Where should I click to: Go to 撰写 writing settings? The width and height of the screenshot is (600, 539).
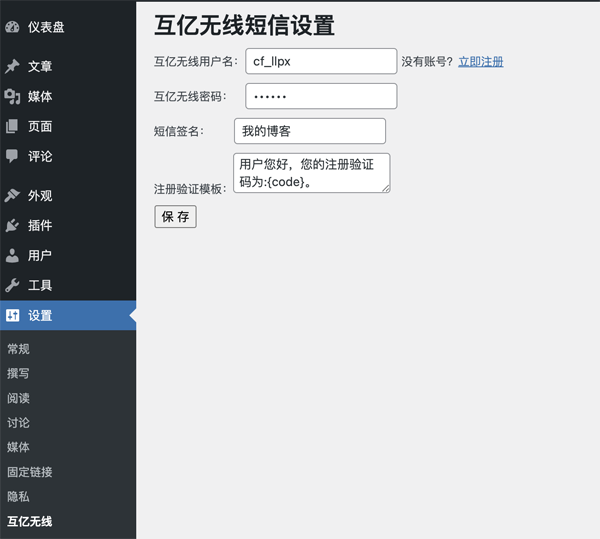coord(19,373)
